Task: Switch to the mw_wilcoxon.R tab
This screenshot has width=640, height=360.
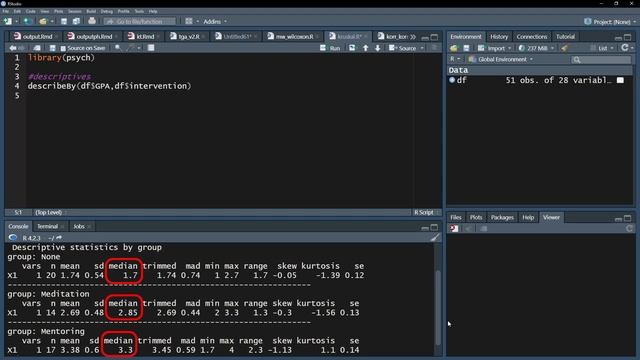Action: pos(293,37)
